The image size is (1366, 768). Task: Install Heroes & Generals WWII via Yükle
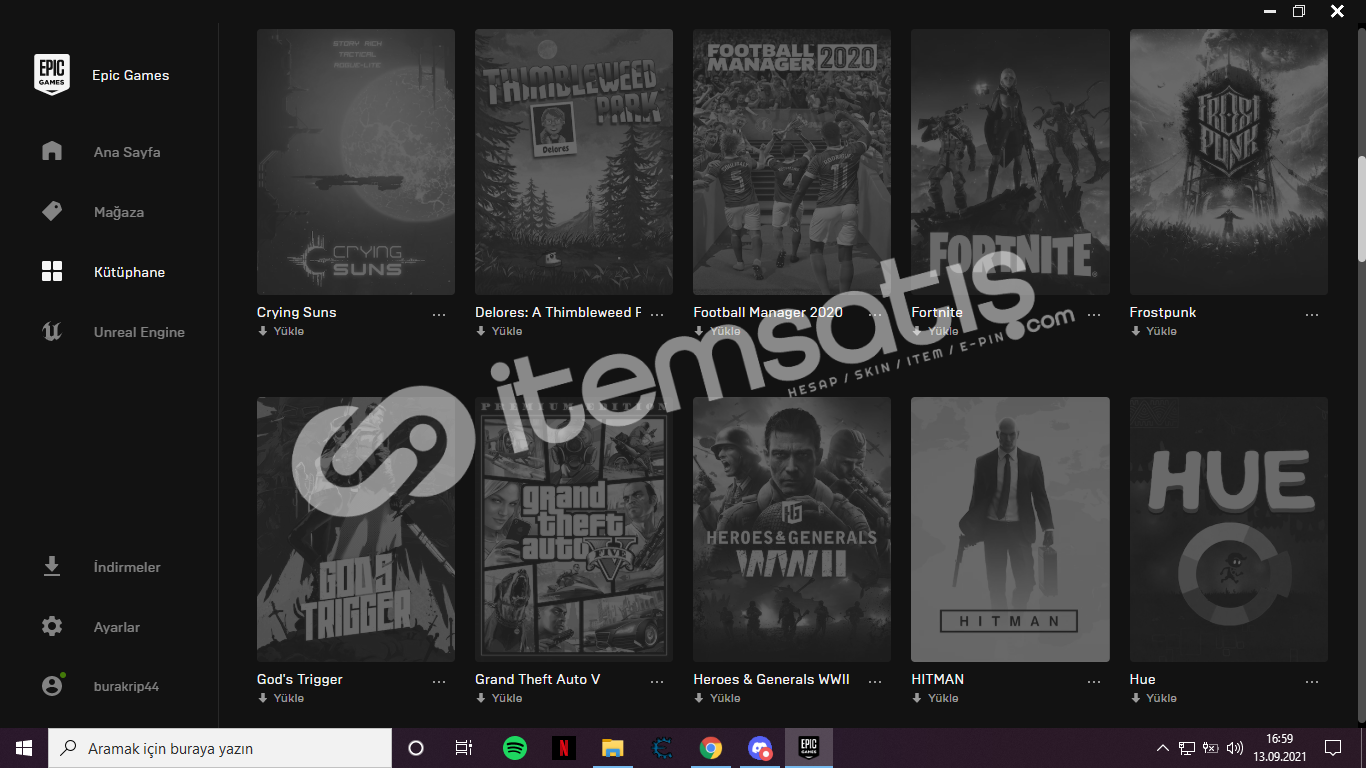click(717, 698)
